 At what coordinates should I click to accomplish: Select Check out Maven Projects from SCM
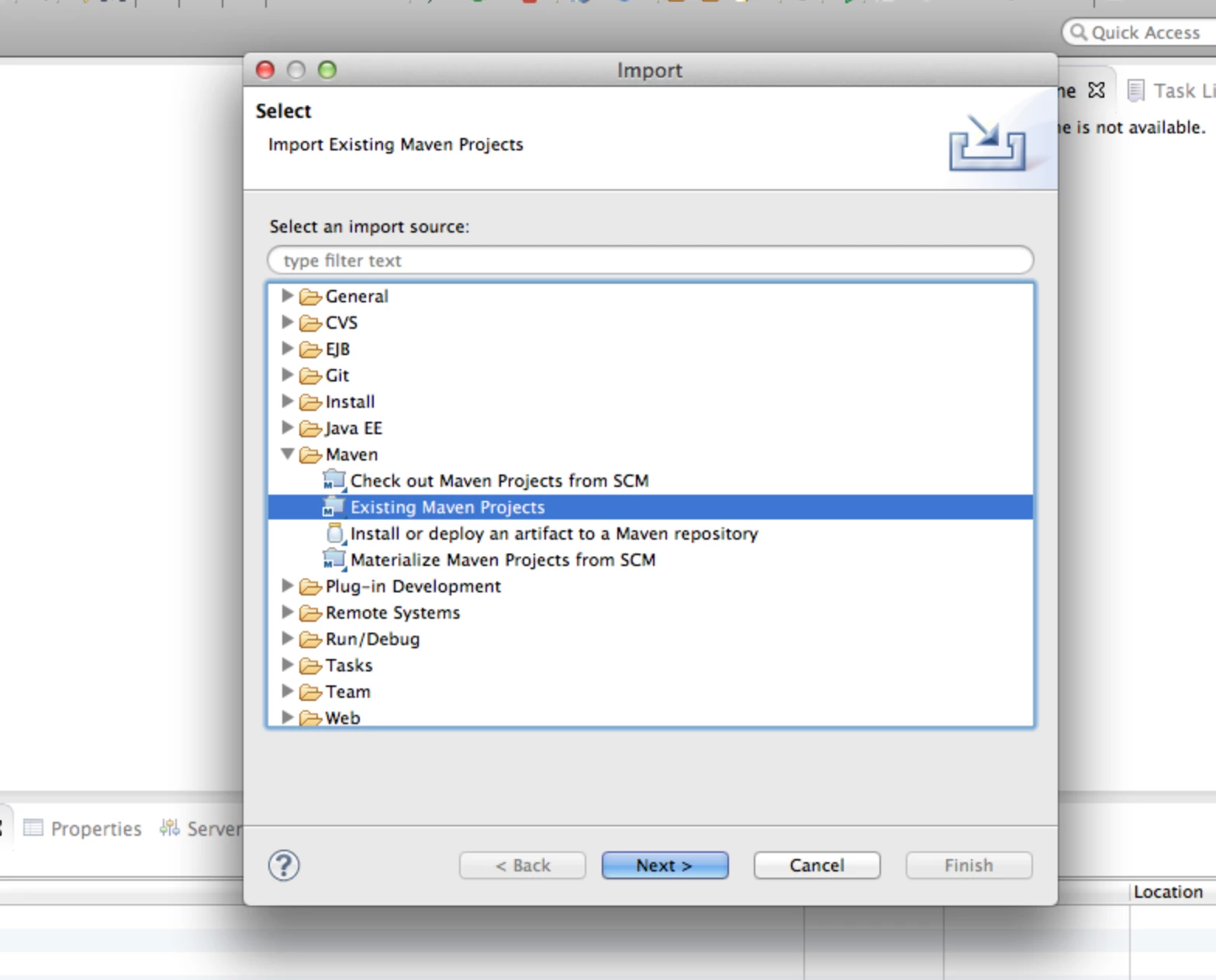tap(499, 481)
